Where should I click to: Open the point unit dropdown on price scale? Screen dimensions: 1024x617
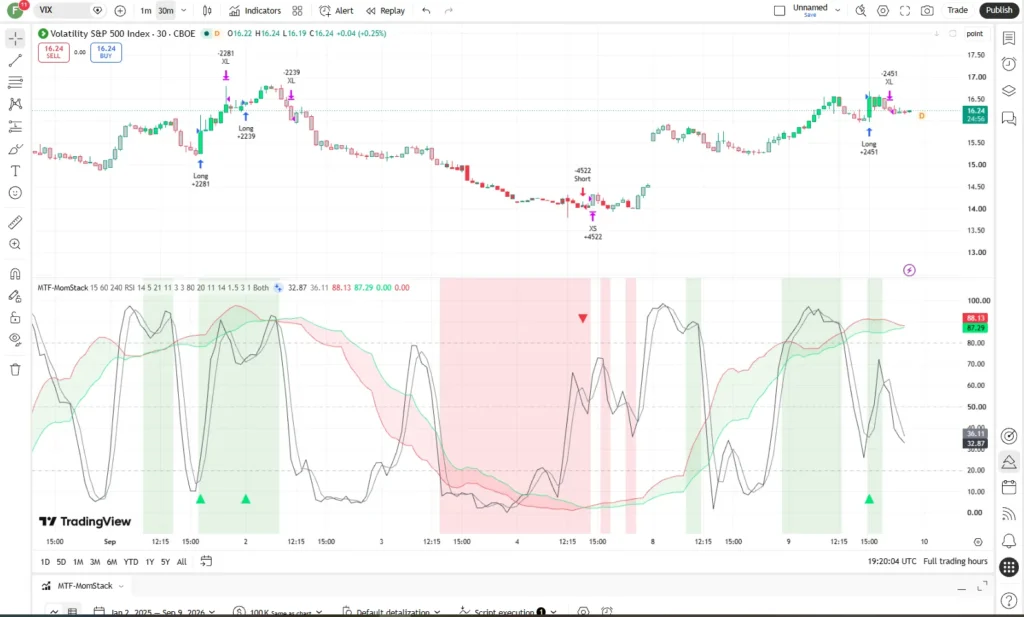click(x=974, y=33)
